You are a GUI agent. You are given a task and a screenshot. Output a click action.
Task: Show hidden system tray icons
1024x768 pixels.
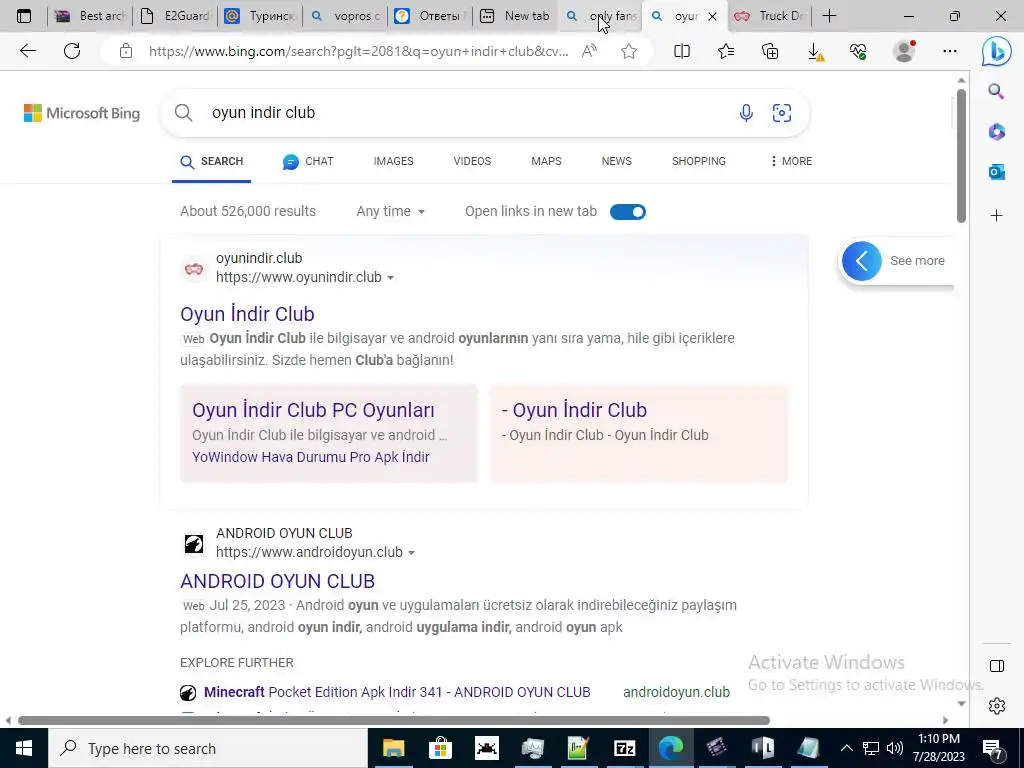click(x=846, y=748)
